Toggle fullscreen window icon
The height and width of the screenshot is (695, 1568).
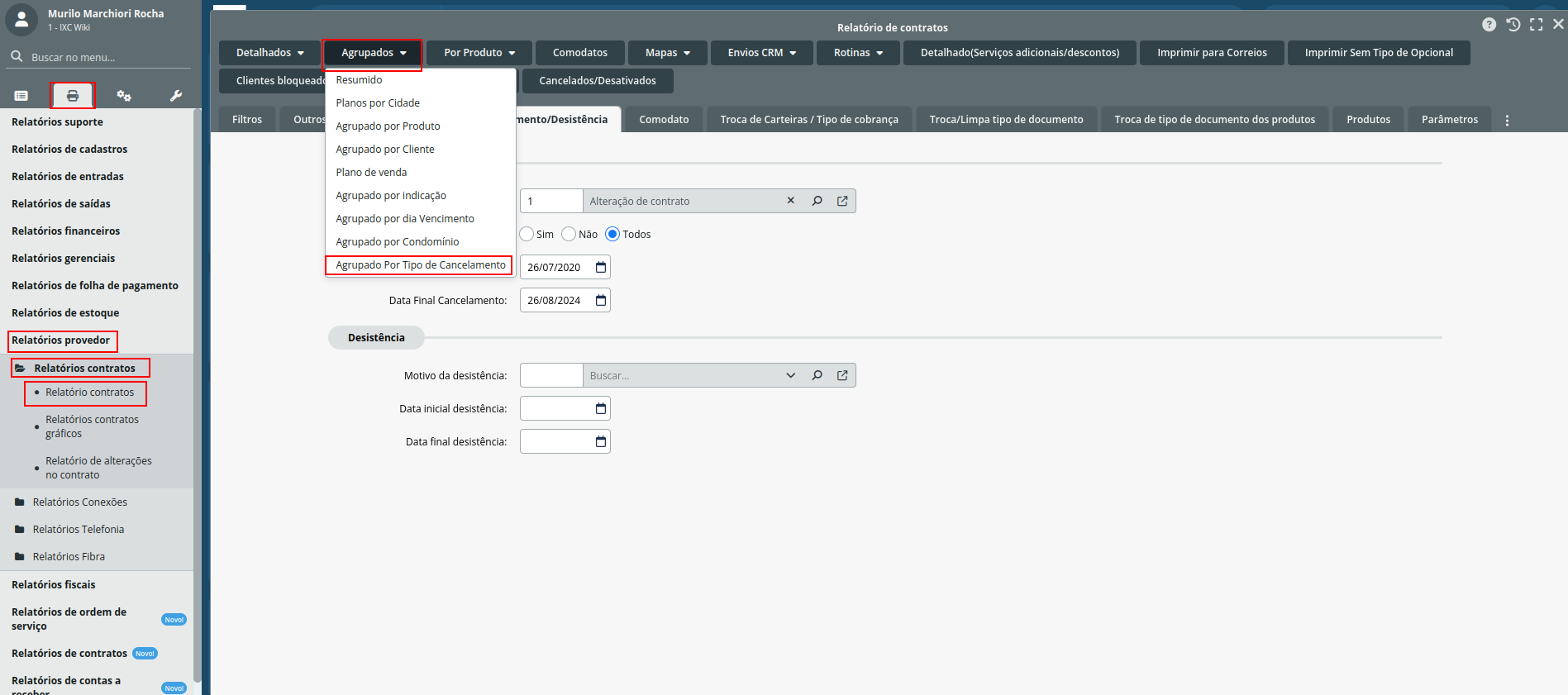click(x=1536, y=25)
